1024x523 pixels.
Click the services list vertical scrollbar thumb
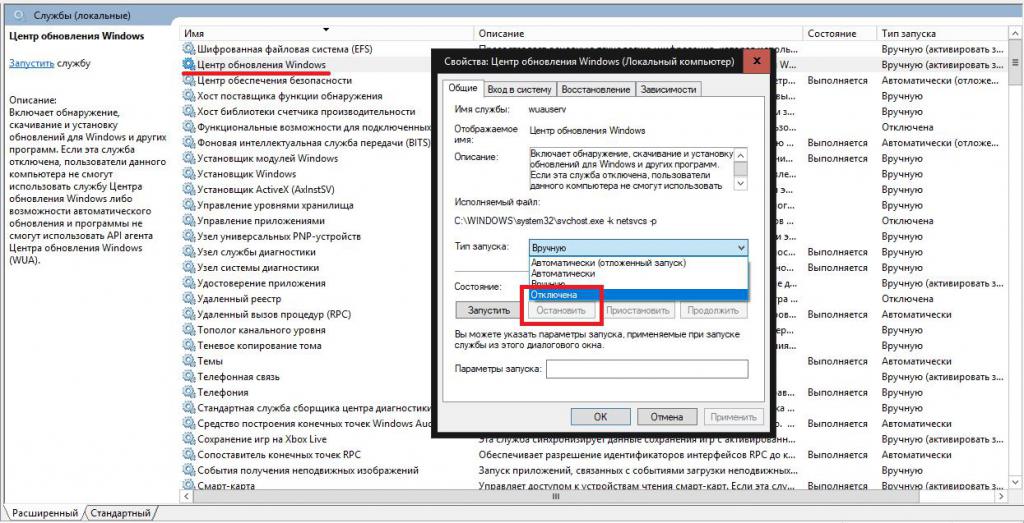(1015, 62)
